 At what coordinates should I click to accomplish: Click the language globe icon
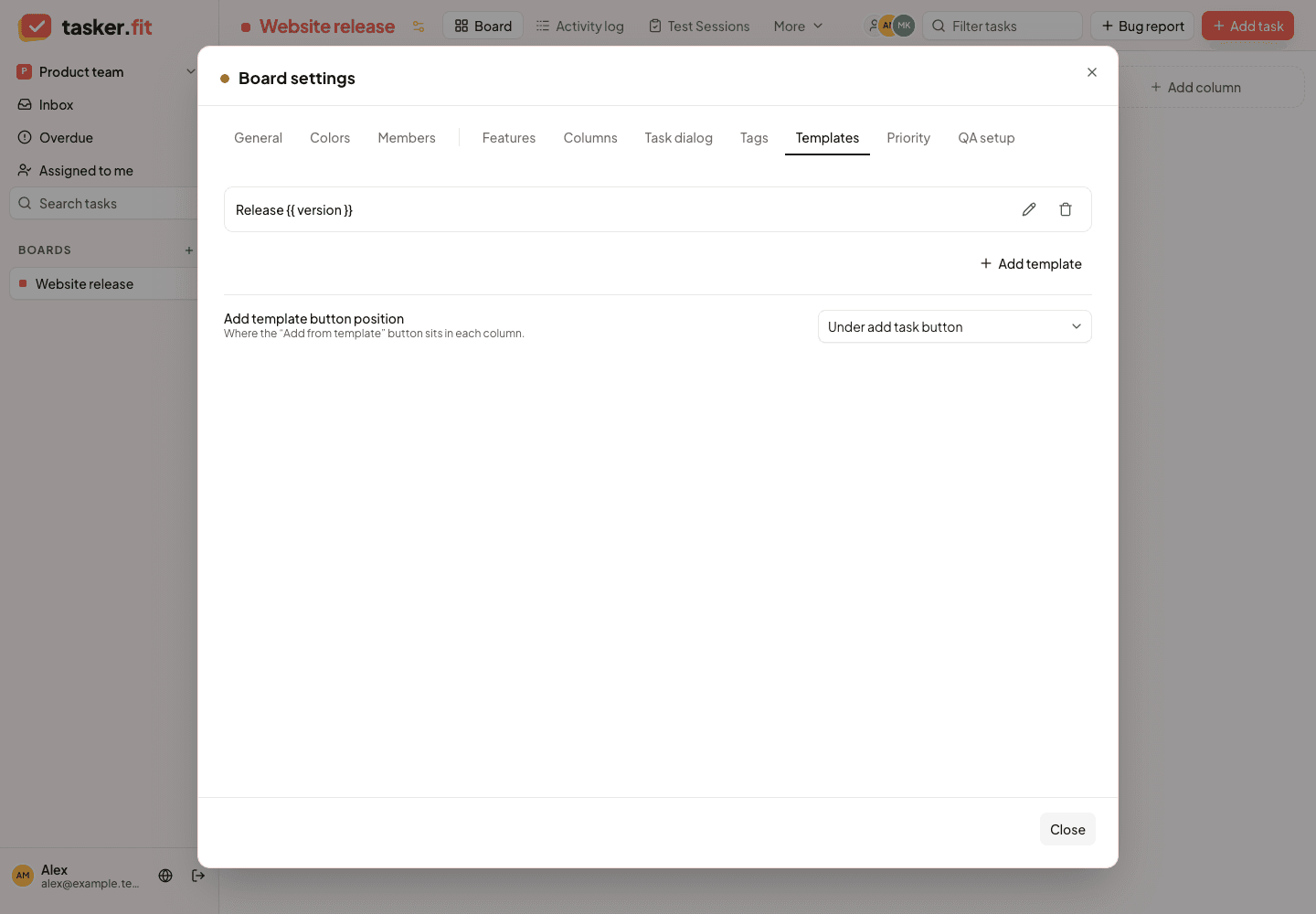[x=165, y=876]
